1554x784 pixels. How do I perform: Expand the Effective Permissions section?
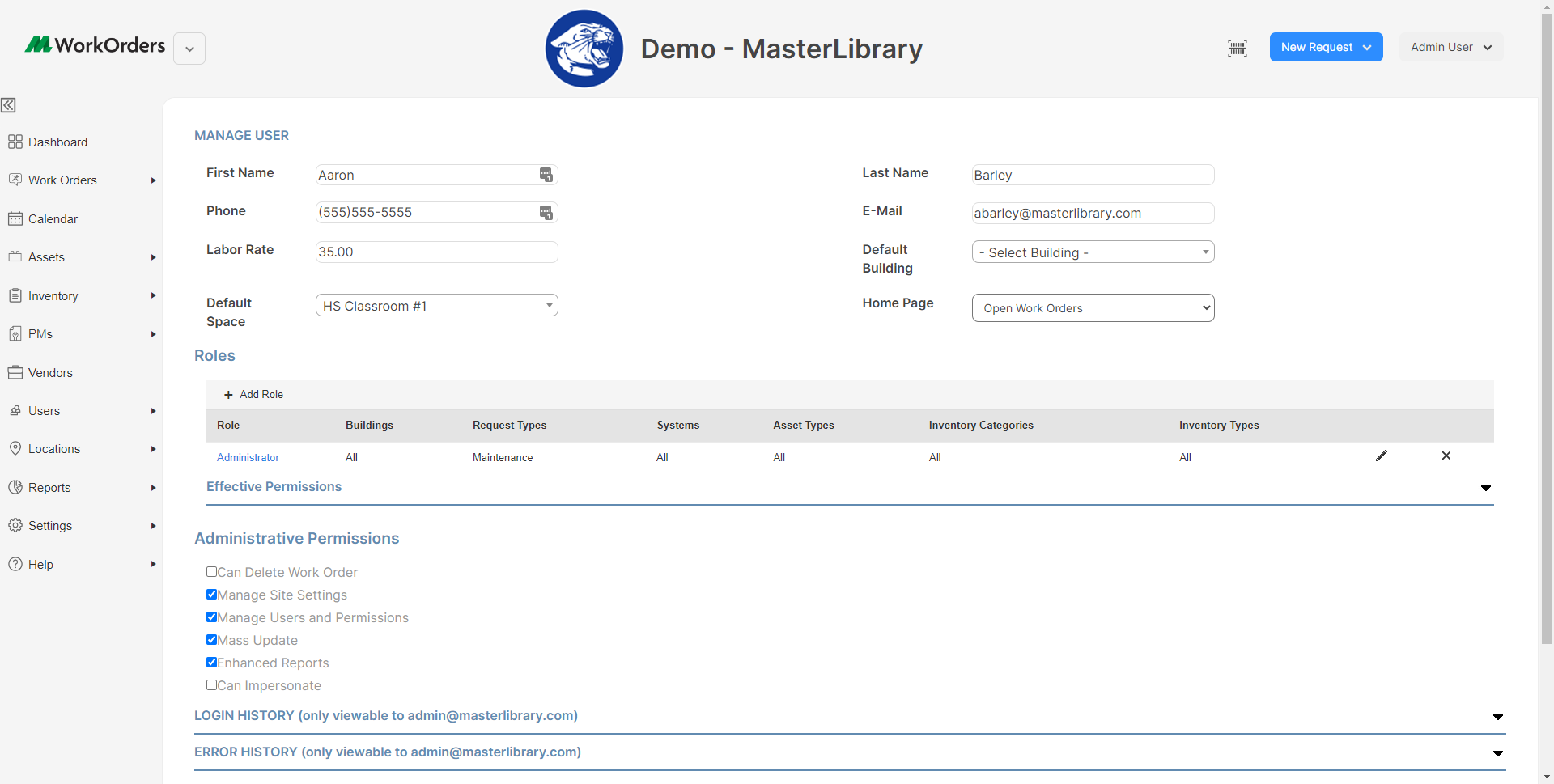pos(1485,488)
